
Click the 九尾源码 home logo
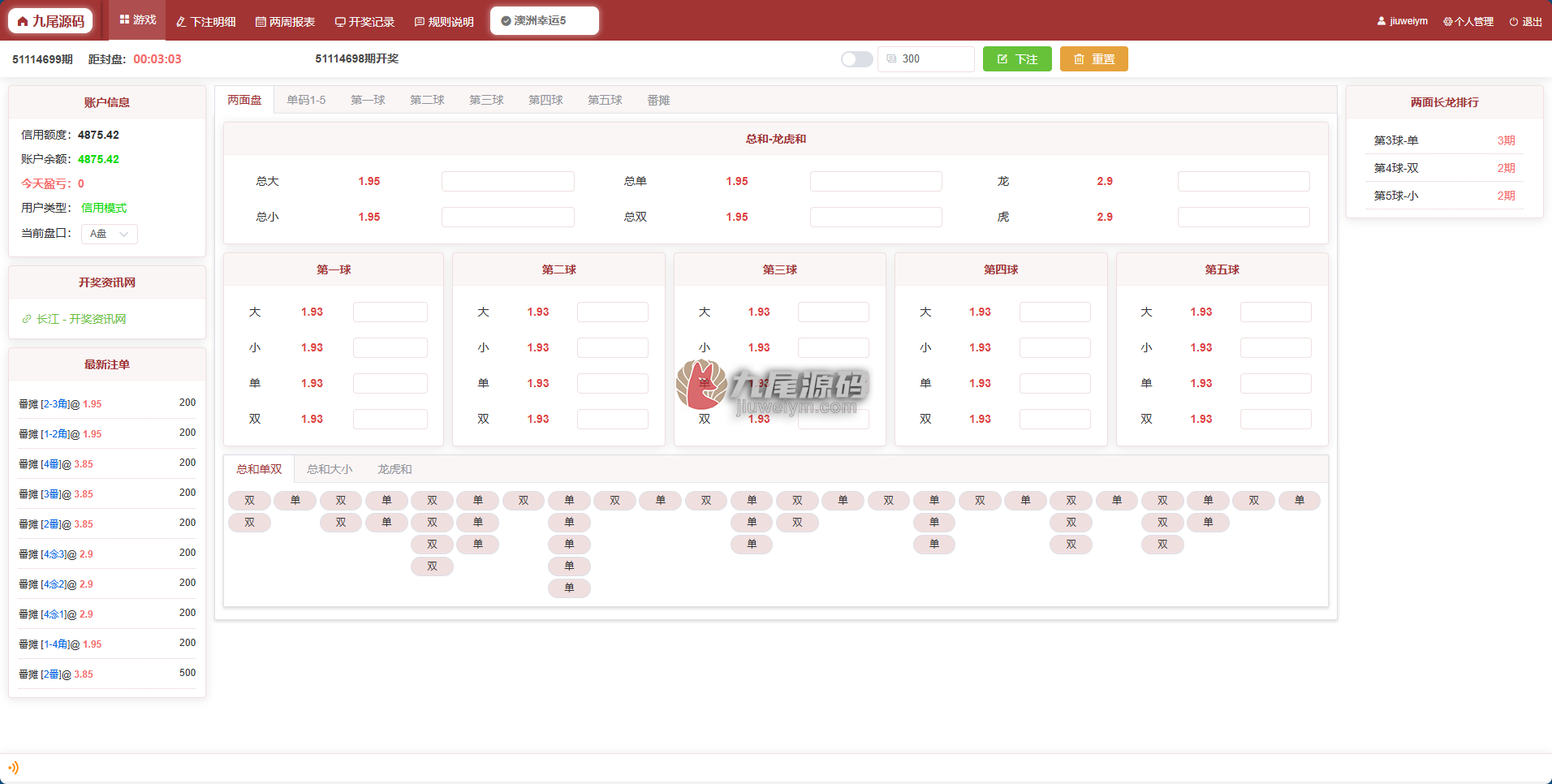coord(50,21)
